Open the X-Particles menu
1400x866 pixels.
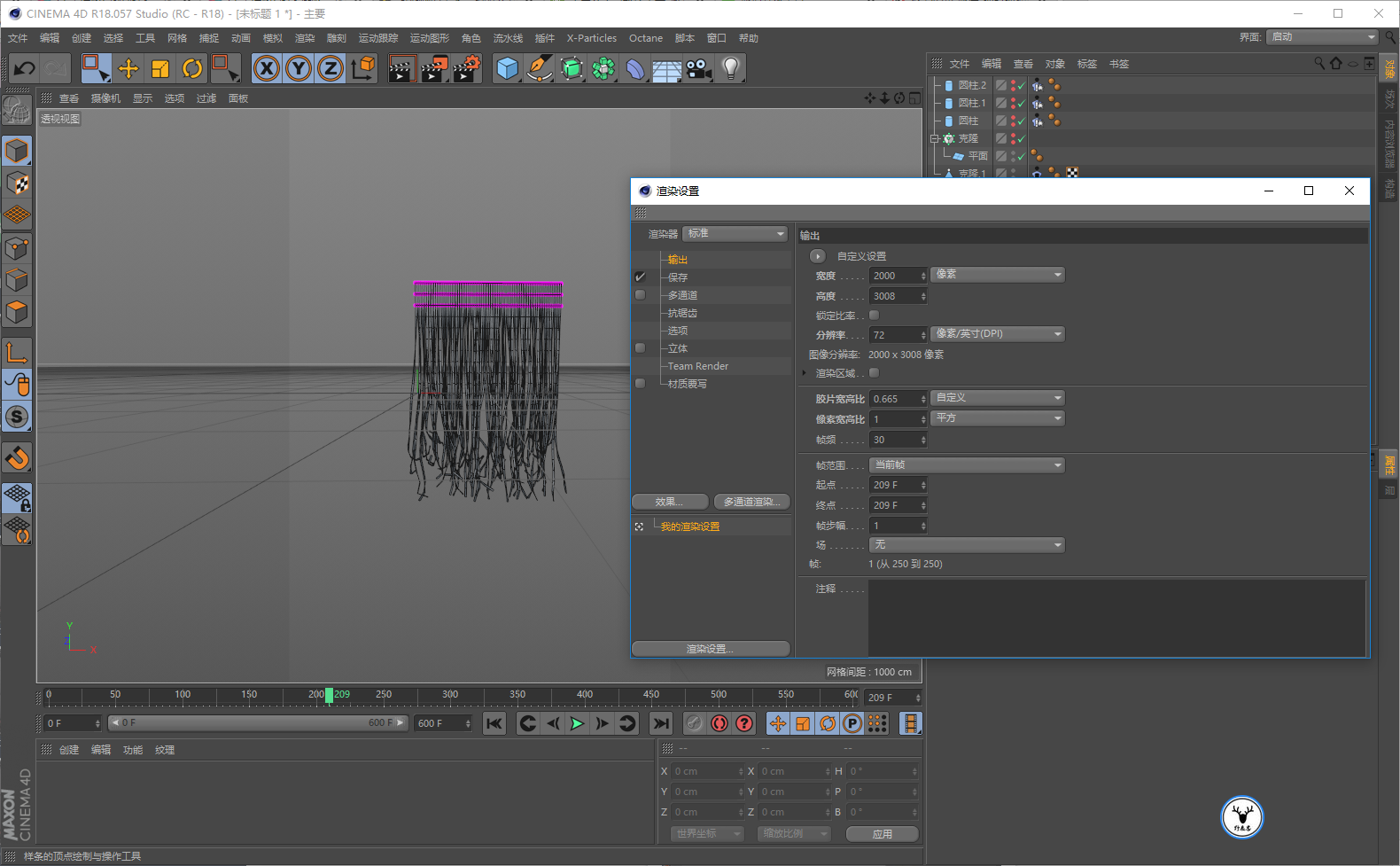(592, 38)
